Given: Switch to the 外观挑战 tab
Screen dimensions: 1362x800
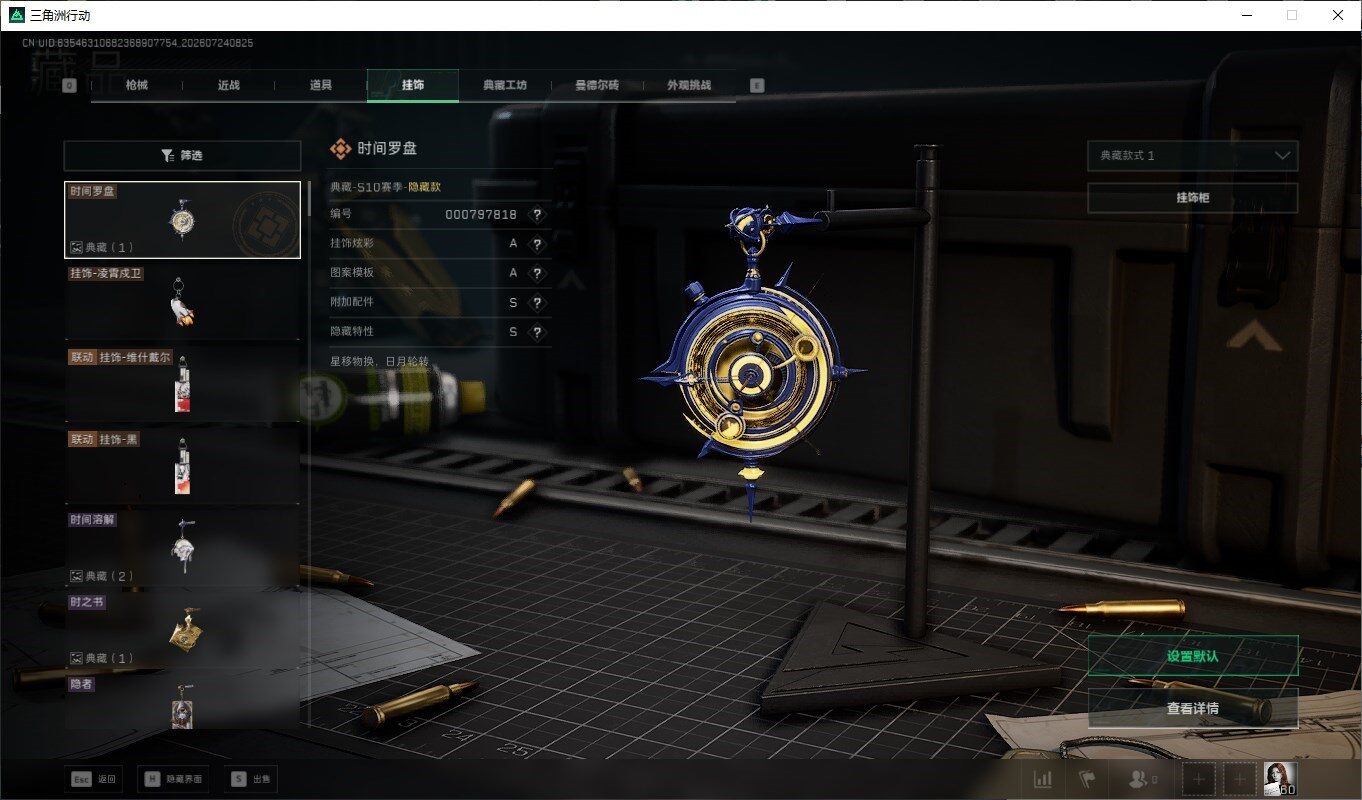Looking at the screenshot, I should (x=689, y=85).
